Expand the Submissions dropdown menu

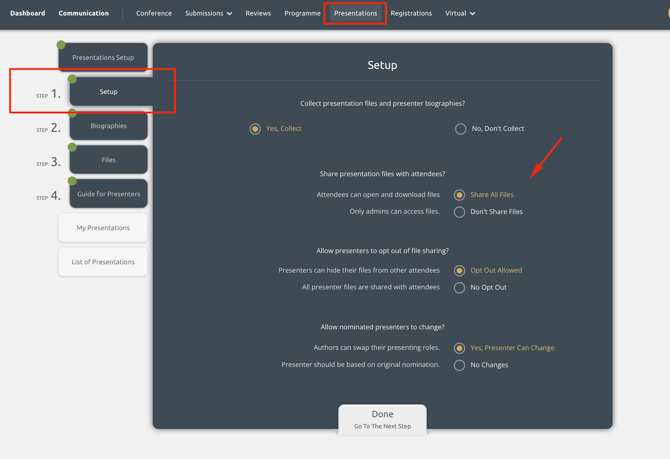coord(208,14)
